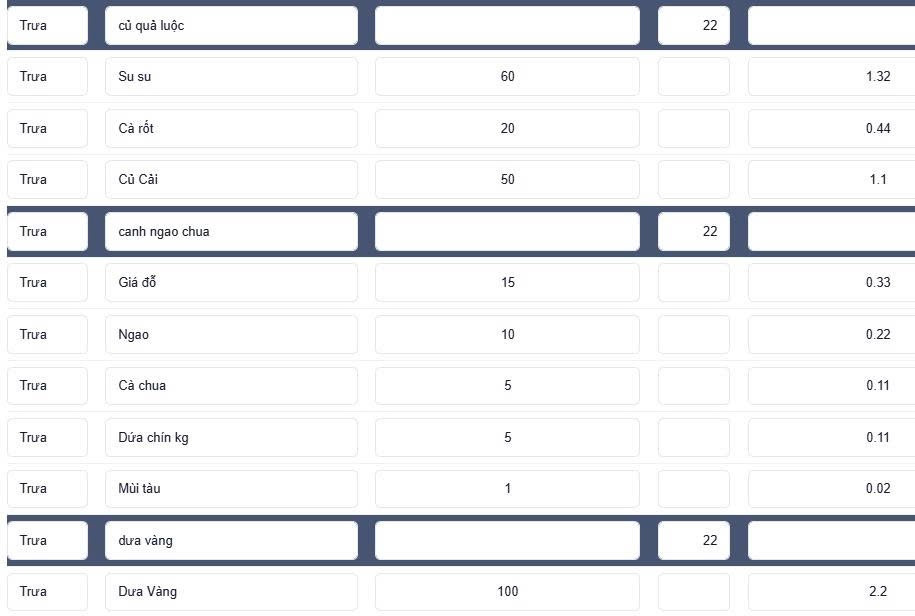Screen dimensions: 915x616
Task: Select the Su su quantity field showing 60
Action: click(507, 76)
